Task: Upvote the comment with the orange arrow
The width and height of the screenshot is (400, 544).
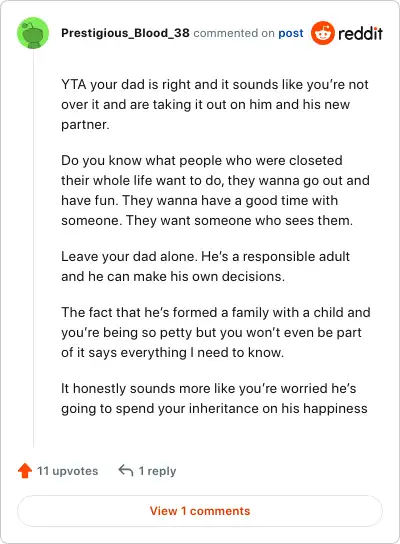Action: pyautogui.click(x=25, y=471)
